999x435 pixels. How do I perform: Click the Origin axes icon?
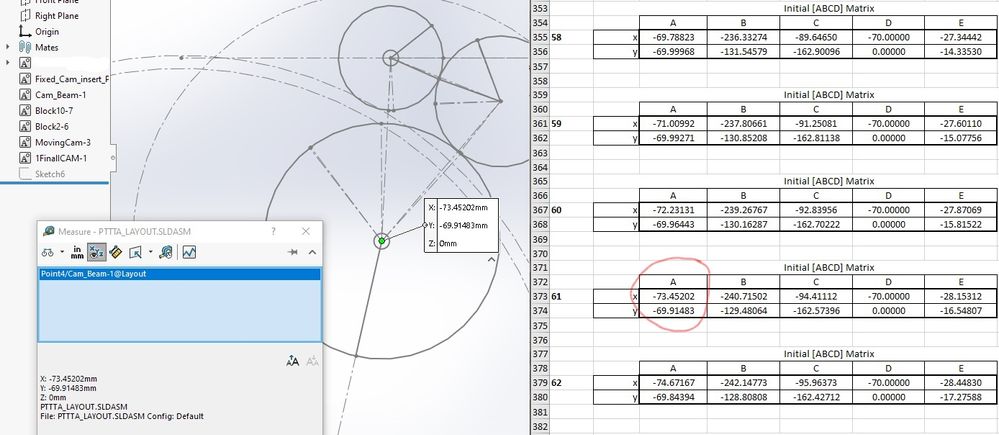tap(25, 31)
